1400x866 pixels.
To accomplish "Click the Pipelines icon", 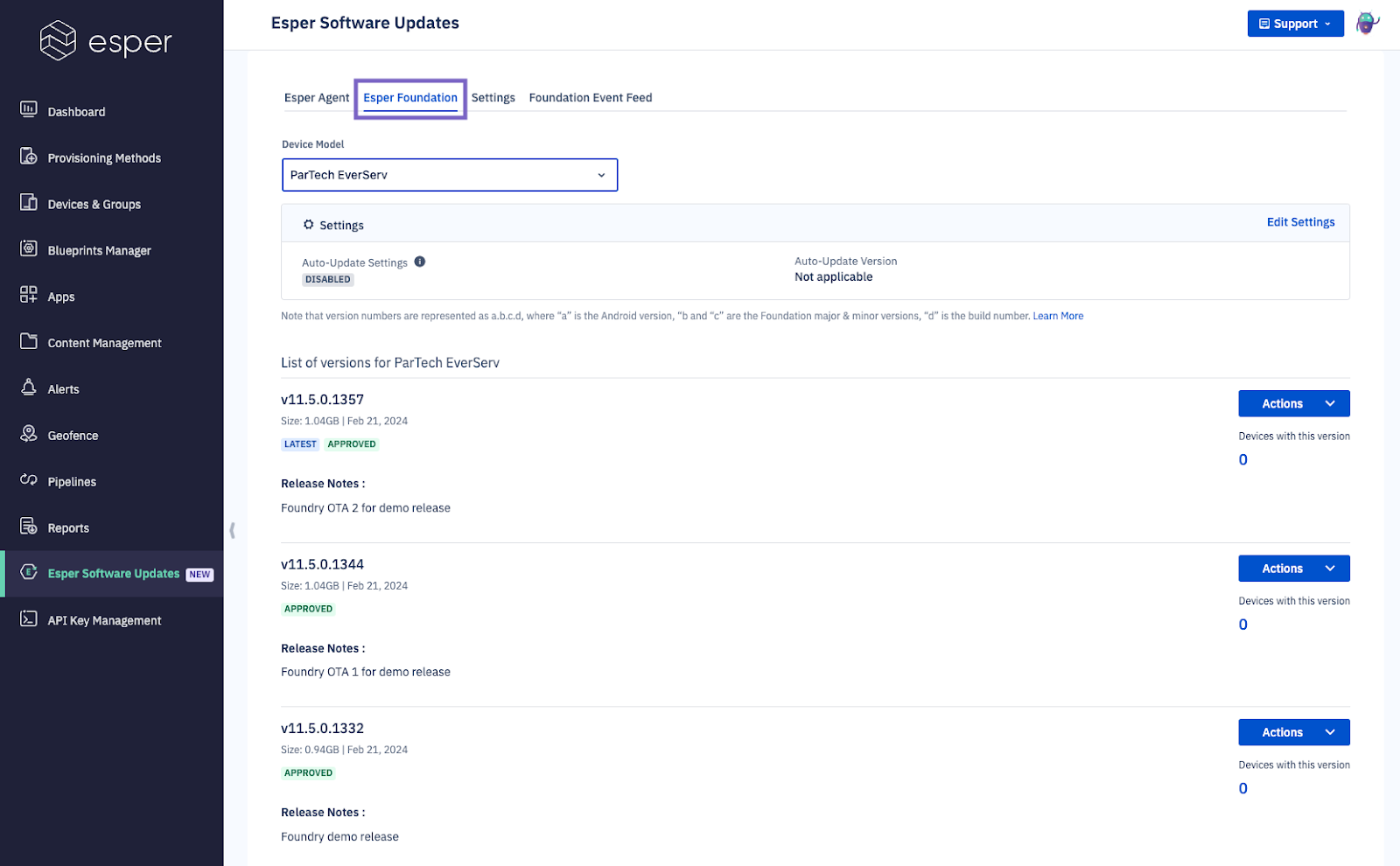I will click(29, 480).
